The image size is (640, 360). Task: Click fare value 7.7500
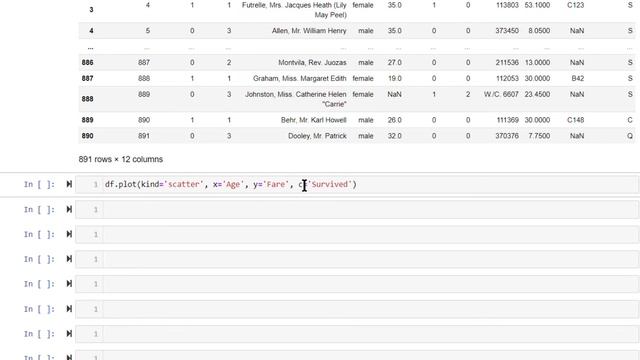pos(539,136)
